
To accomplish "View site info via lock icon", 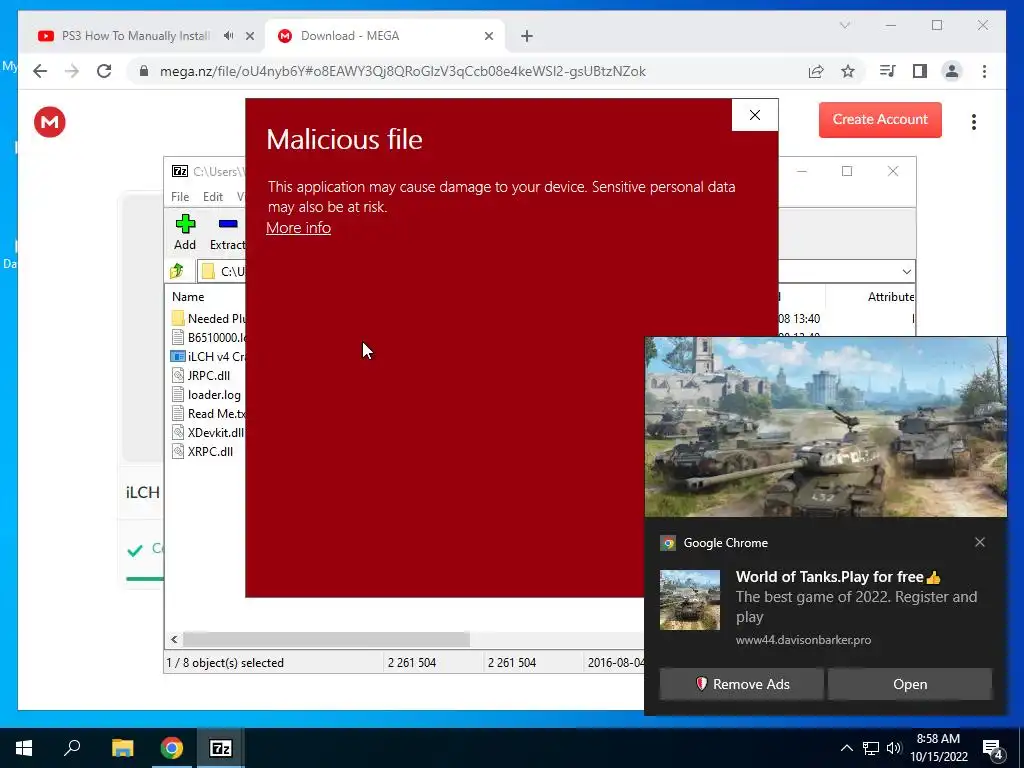I will coord(144,71).
